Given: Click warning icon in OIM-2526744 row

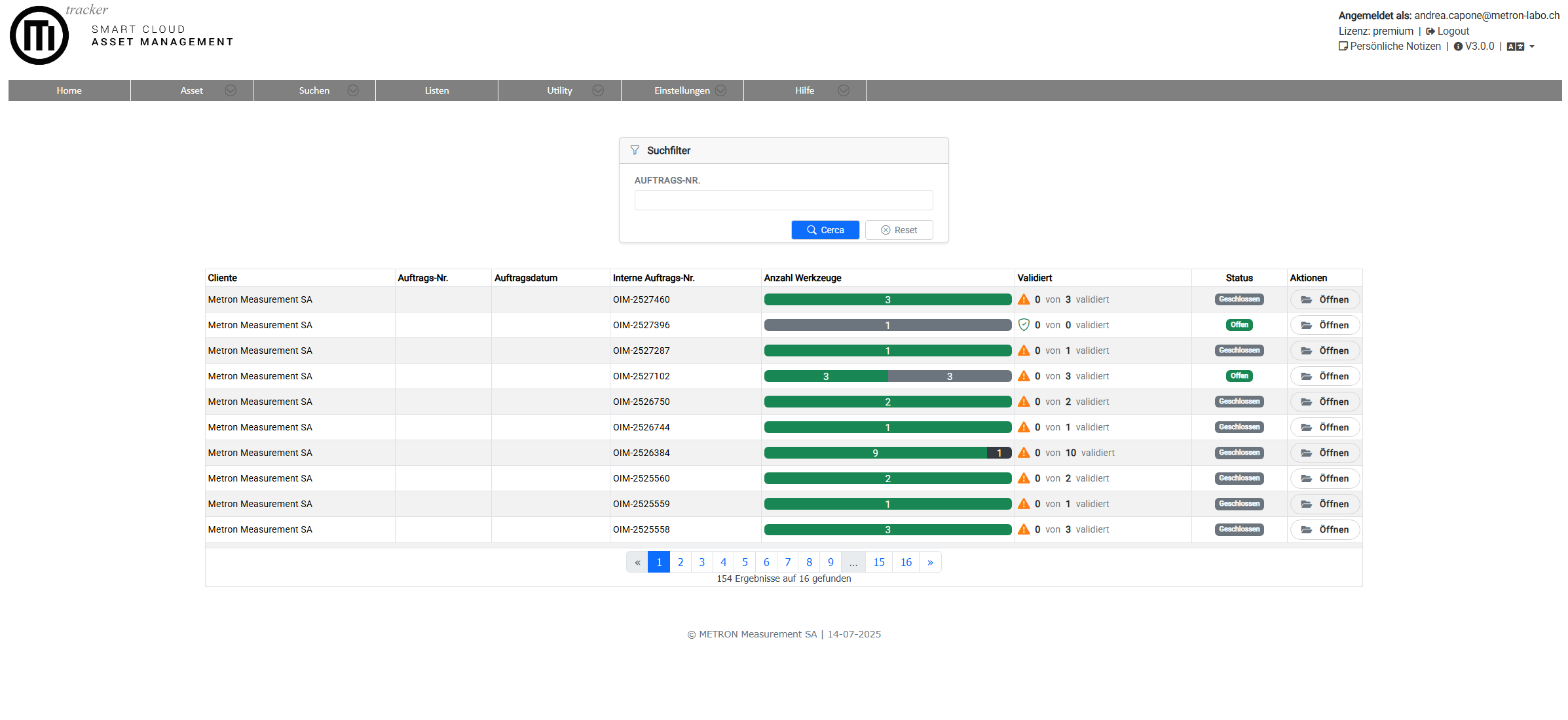Looking at the screenshot, I should [1024, 427].
